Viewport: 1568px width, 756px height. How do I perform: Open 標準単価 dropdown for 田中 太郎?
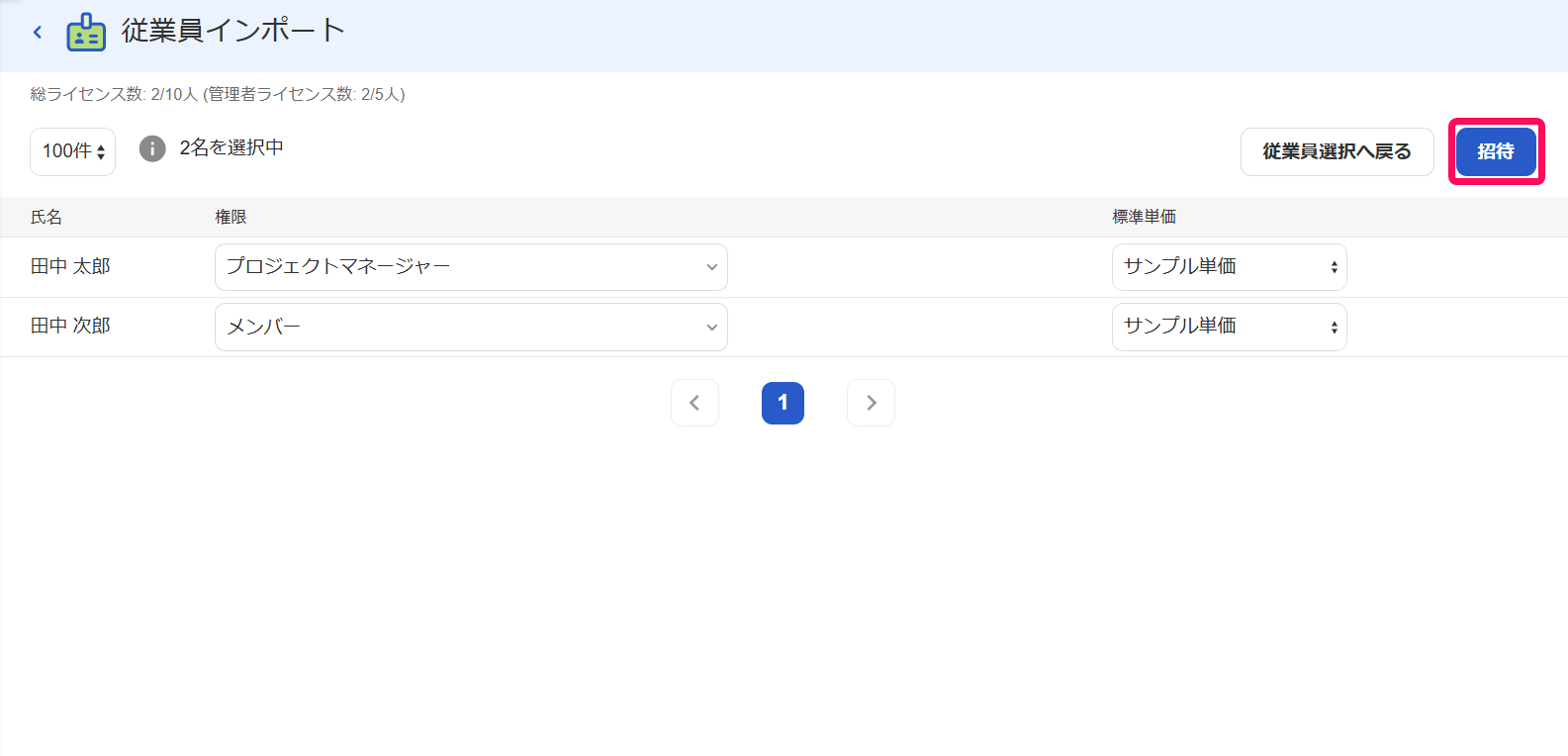(x=1229, y=267)
